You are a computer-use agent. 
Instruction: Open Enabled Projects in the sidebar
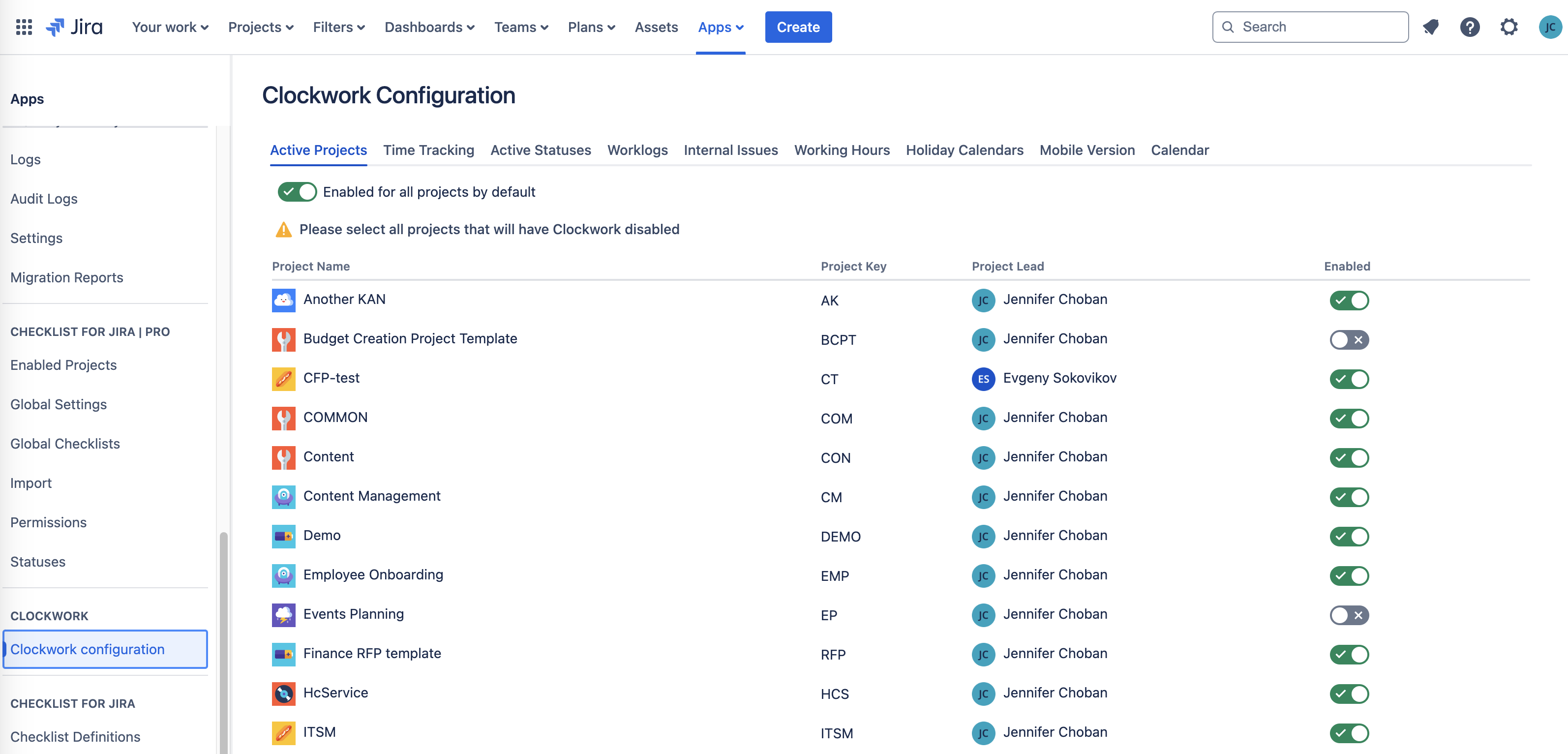[63, 365]
